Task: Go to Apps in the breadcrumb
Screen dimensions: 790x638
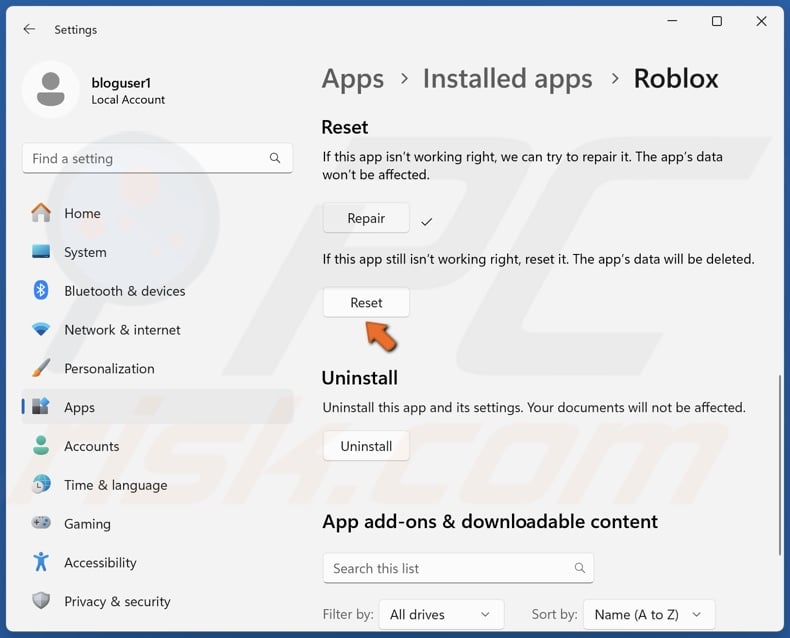Action: click(352, 79)
